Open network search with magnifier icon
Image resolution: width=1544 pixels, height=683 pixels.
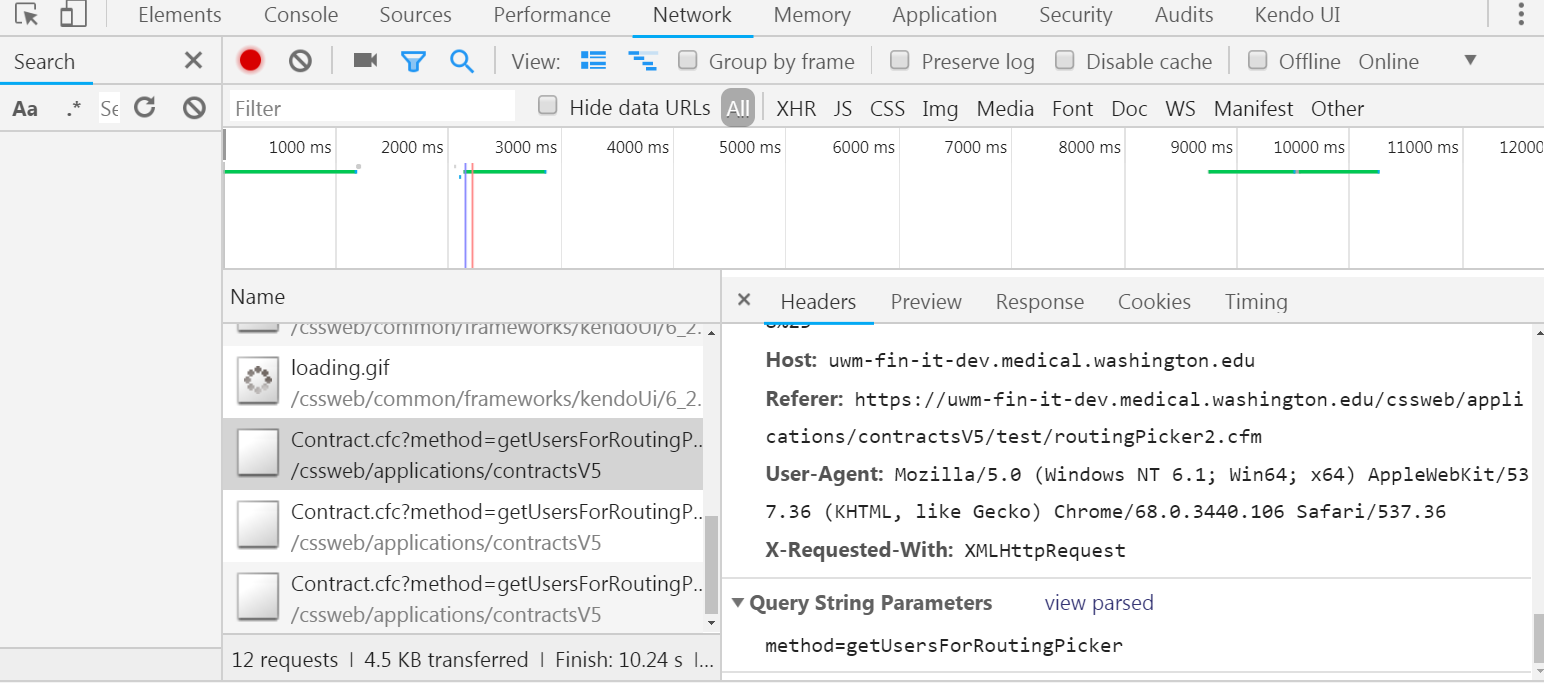tap(461, 61)
